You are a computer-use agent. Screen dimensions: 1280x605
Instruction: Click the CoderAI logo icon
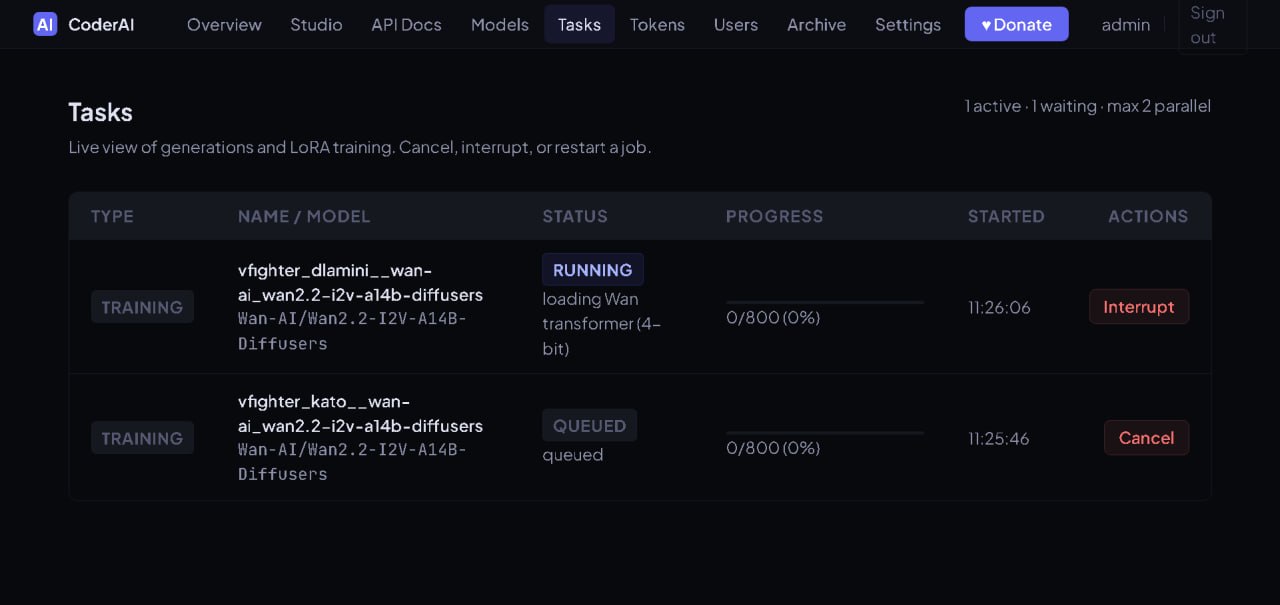click(x=45, y=24)
